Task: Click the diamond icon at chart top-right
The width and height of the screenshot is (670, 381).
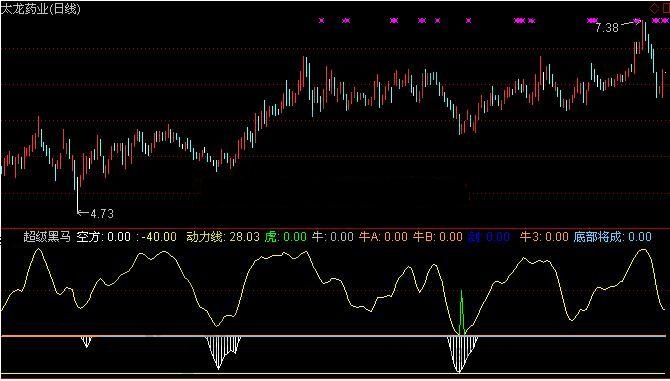Action: tap(654, 8)
